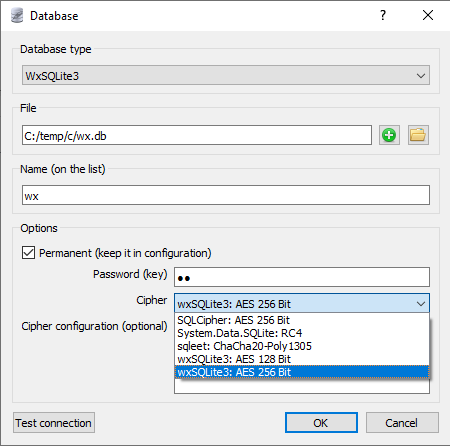This screenshot has width=450, height=446.
Task: Click the database icon in title bar
Action: pos(17,16)
